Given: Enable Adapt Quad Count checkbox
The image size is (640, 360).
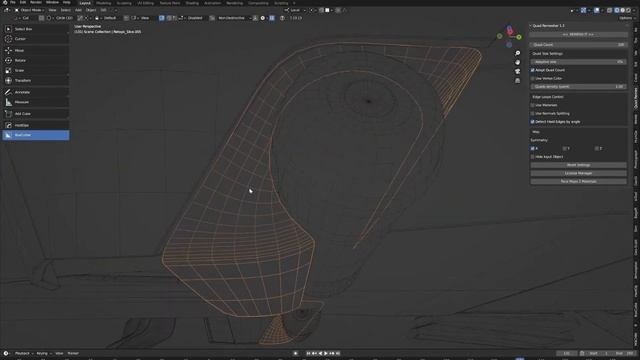Looking at the screenshot, I should [x=532, y=70].
